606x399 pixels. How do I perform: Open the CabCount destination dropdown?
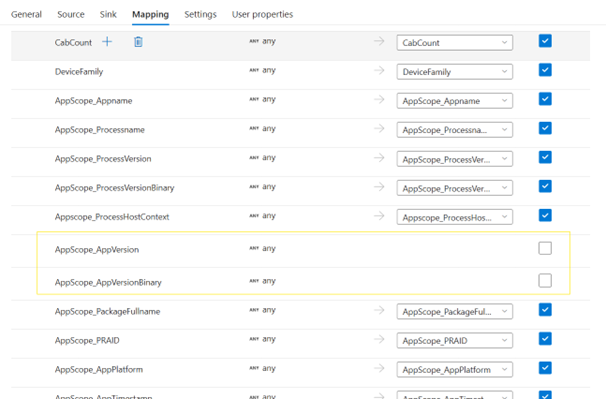tap(454, 43)
